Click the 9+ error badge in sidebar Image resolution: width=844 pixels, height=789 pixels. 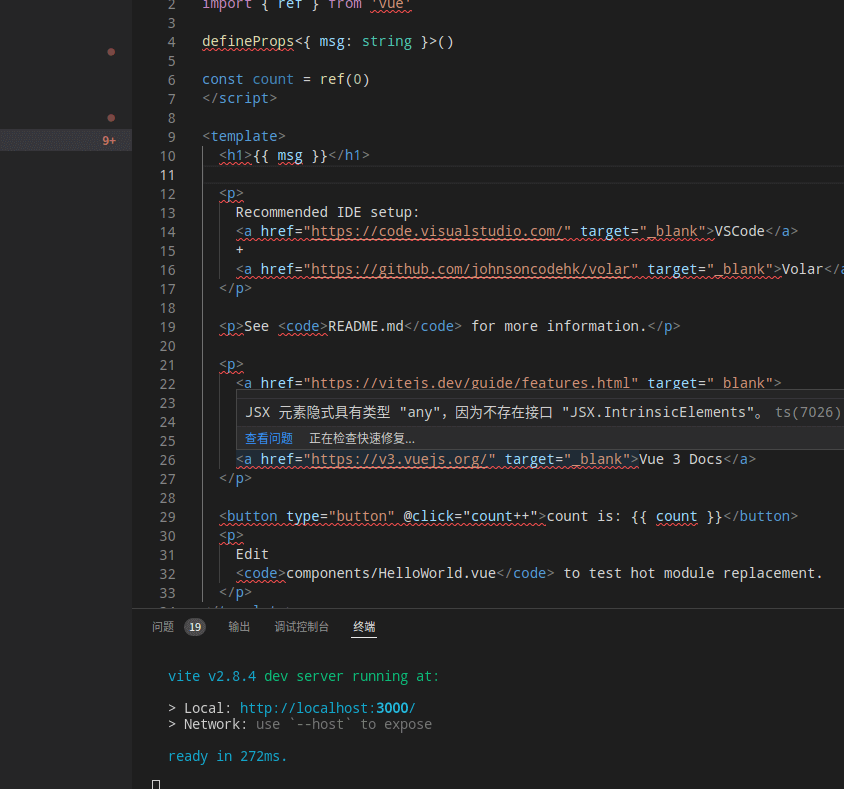click(109, 141)
